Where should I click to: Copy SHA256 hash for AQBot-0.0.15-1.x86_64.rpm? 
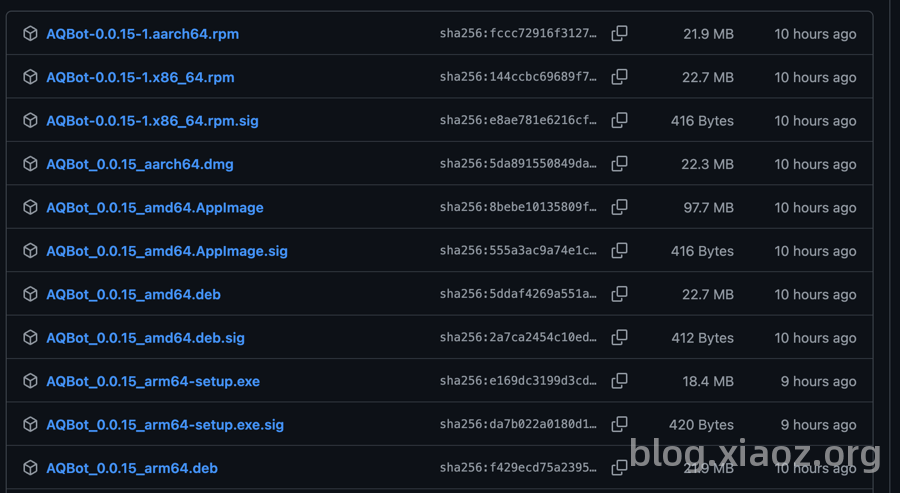619,77
